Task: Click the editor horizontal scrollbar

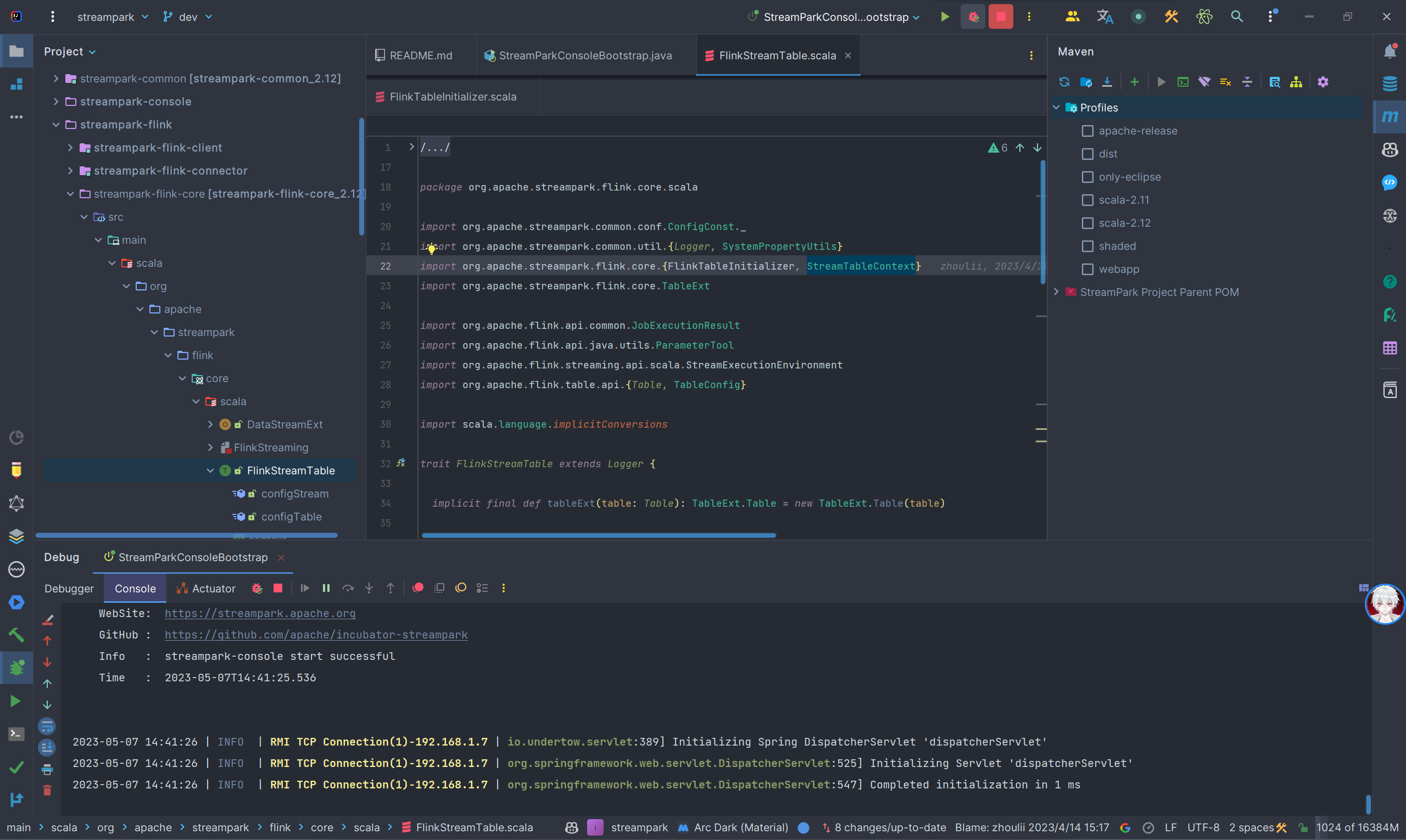Action: click(x=599, y=535)
